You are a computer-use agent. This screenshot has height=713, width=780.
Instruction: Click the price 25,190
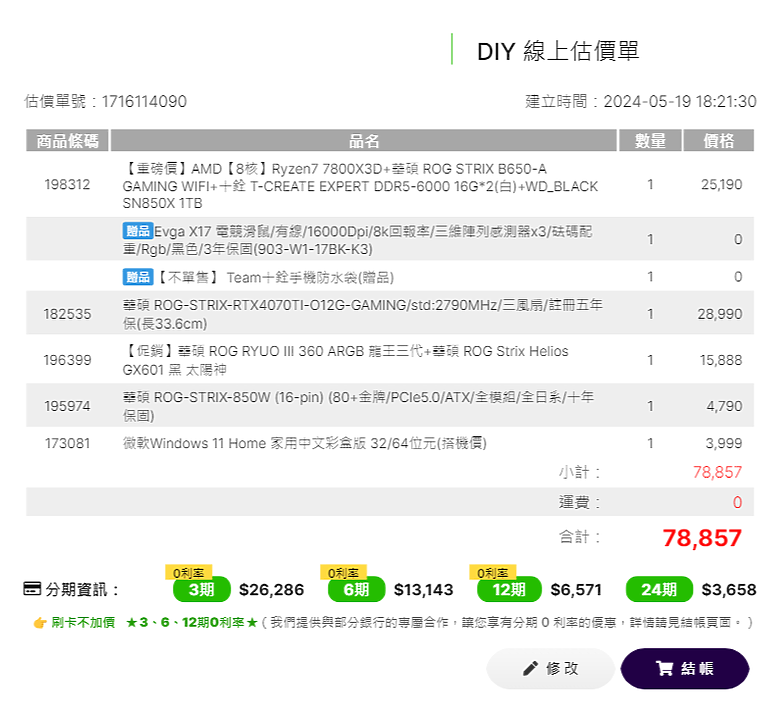click(x=721, y=185)
